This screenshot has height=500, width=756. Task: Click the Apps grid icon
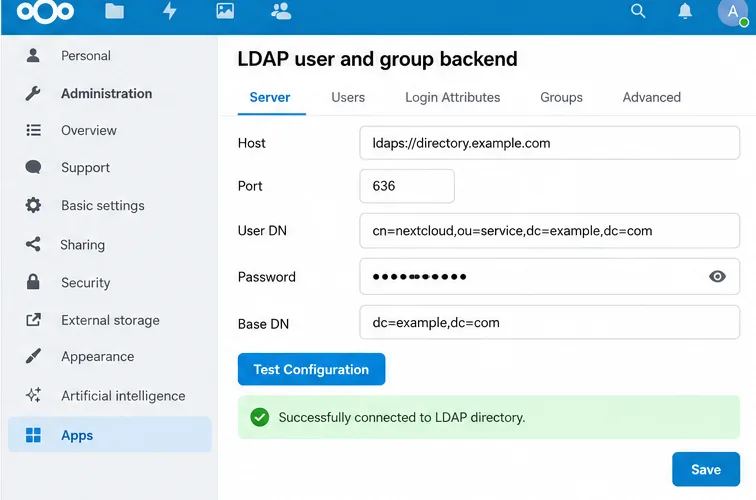(33, 435)
